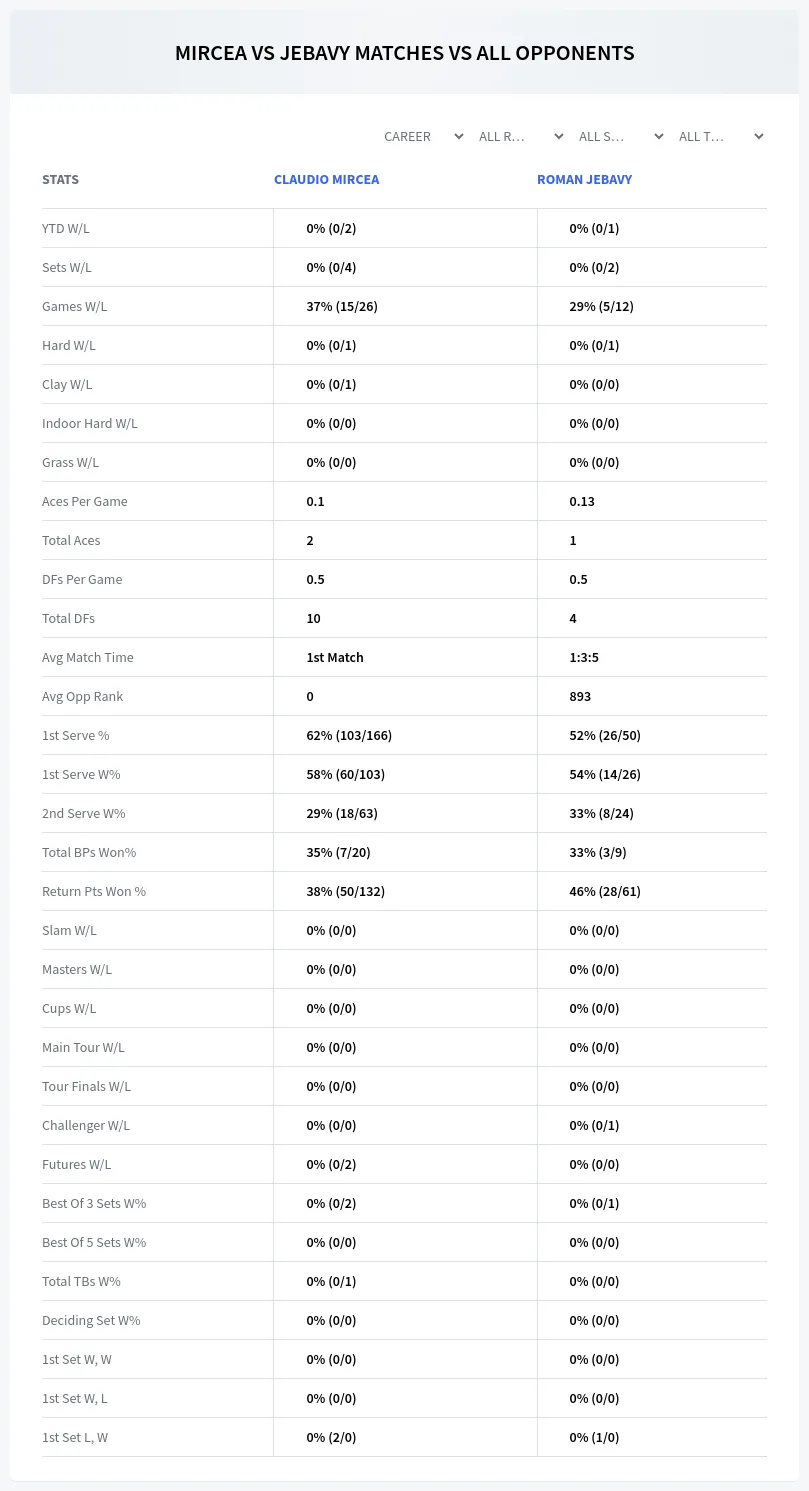Click Mircea's Return Pts Won 38% (50/132)
The width and height of the screenshot is (809, 1491).
tap(345, 891)
